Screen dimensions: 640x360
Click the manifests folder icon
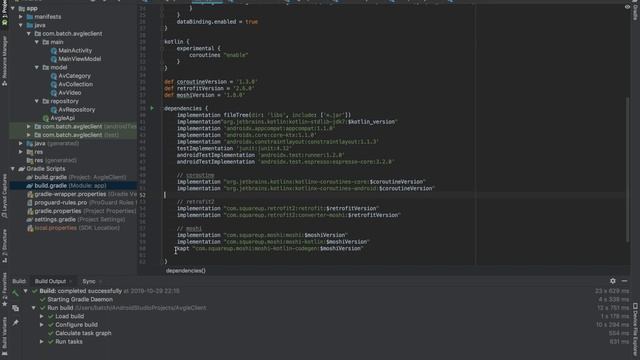pyautogui.click(x=30, y=17)
